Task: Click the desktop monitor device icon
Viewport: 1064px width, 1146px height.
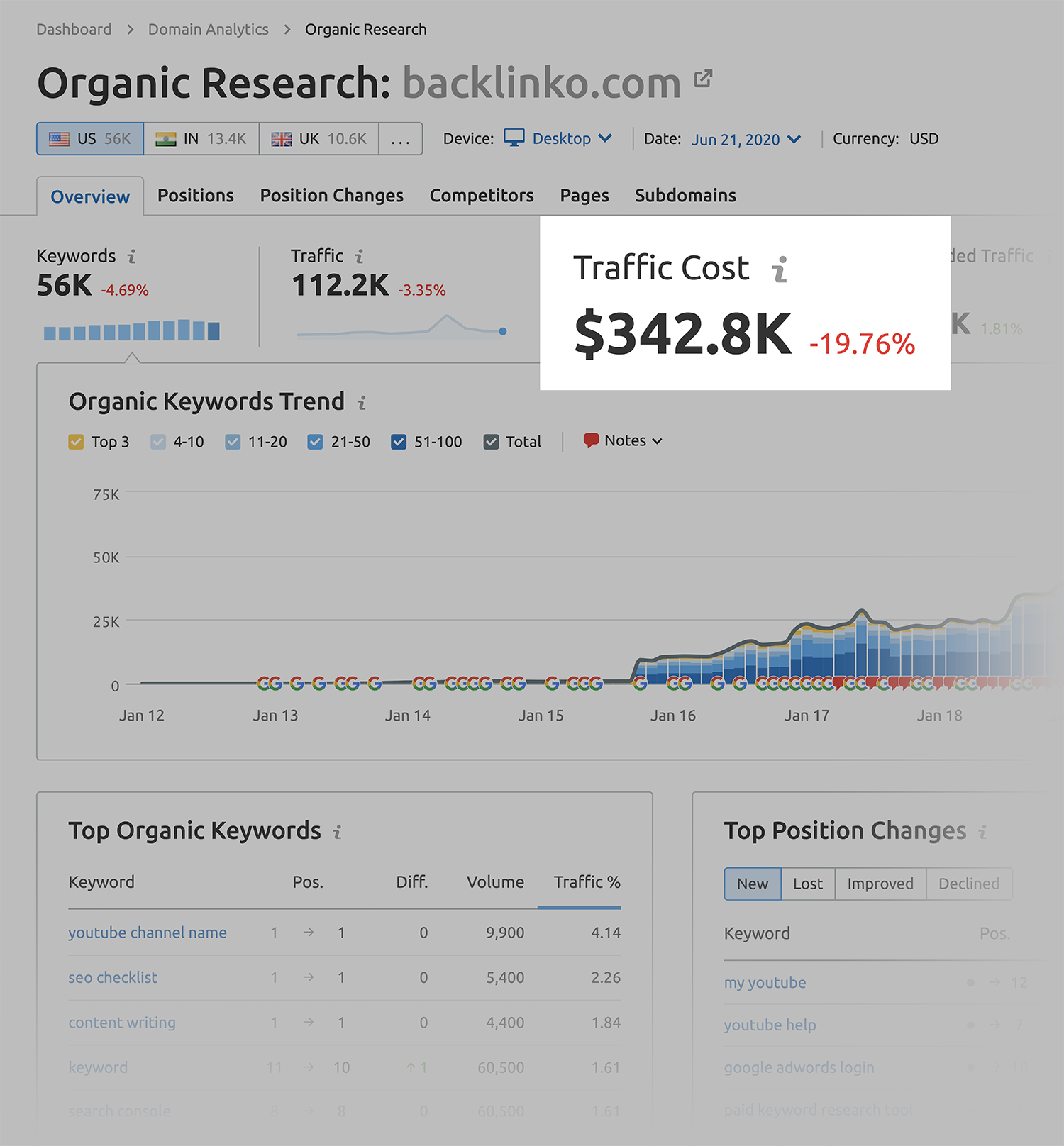Action: [514, 138]
